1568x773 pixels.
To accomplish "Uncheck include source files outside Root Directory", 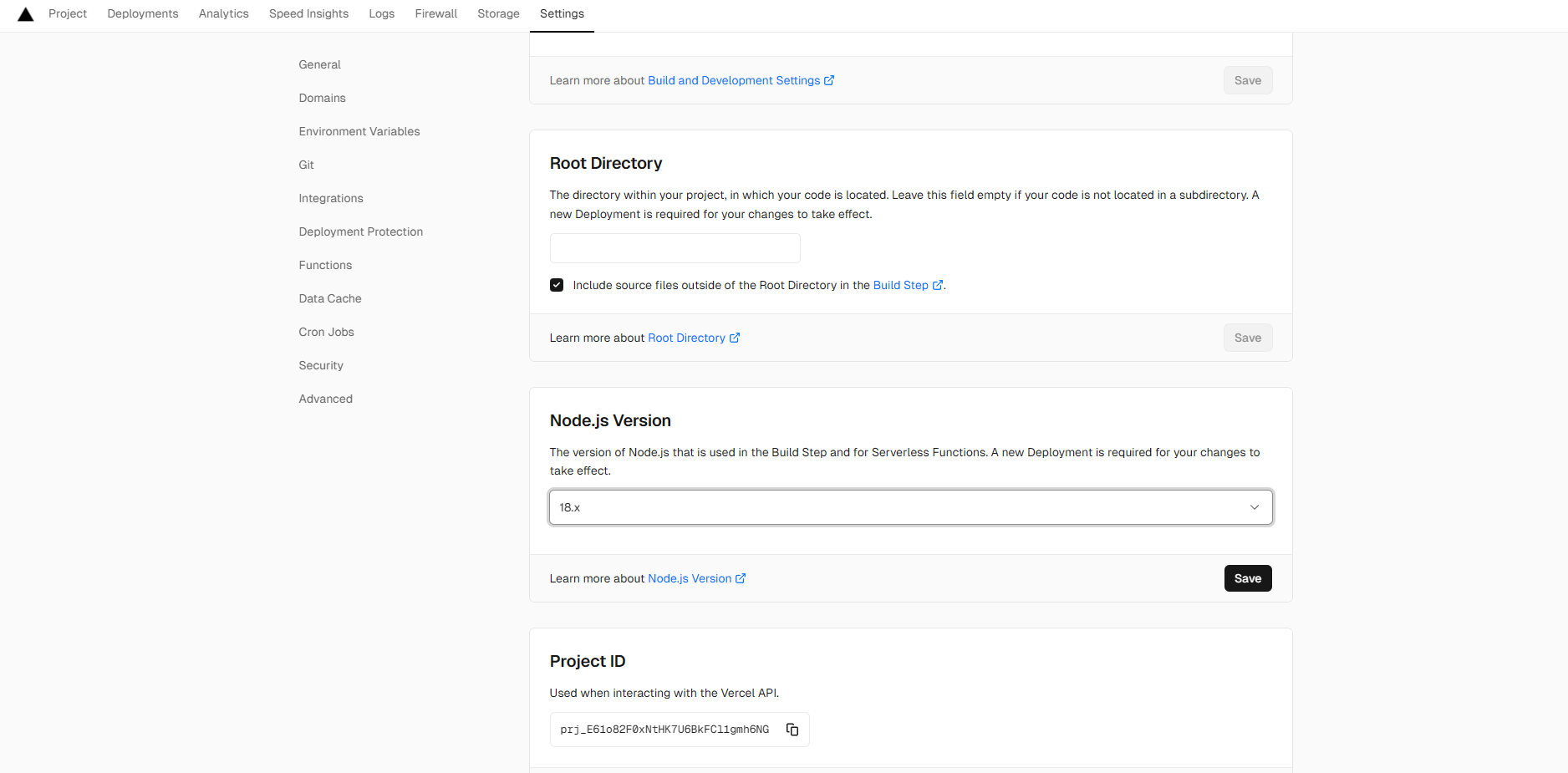I will (557, 285).
